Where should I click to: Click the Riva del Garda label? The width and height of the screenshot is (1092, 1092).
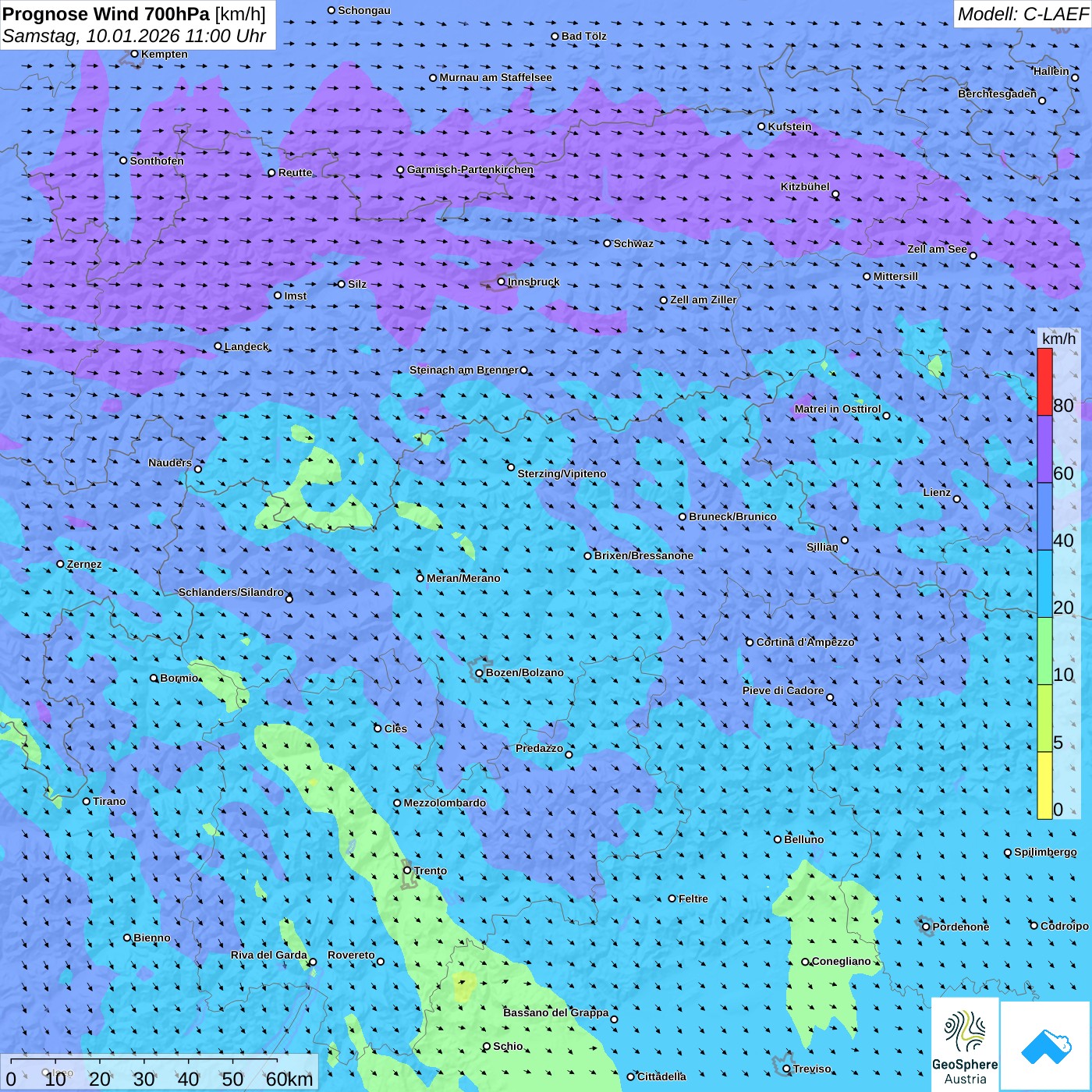pyautogui.click(x=268, y=955)
